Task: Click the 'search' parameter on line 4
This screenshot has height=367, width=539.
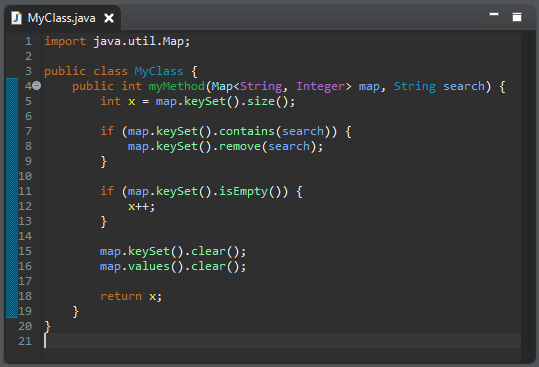Action: pos(464,86)
